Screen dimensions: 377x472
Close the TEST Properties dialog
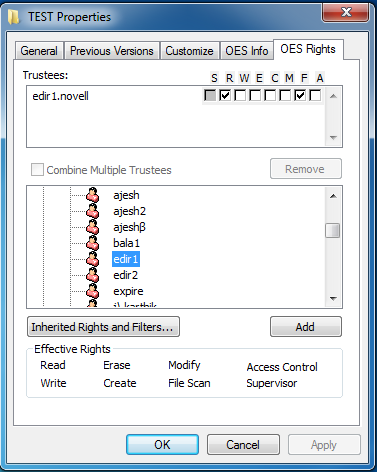click(x=346, y=12)
